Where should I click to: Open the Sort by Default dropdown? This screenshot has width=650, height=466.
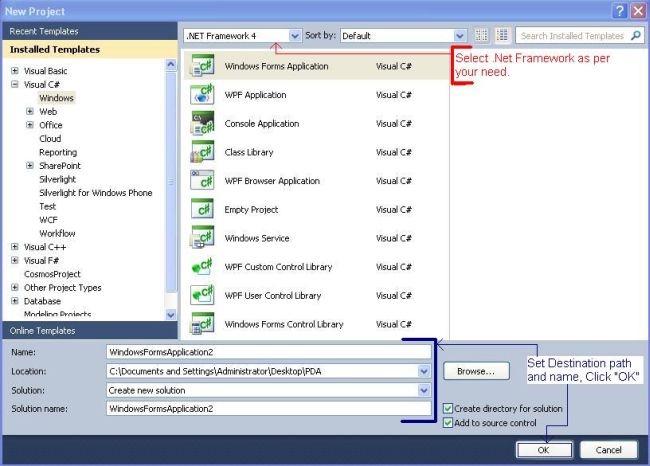(x=403, y=36)
